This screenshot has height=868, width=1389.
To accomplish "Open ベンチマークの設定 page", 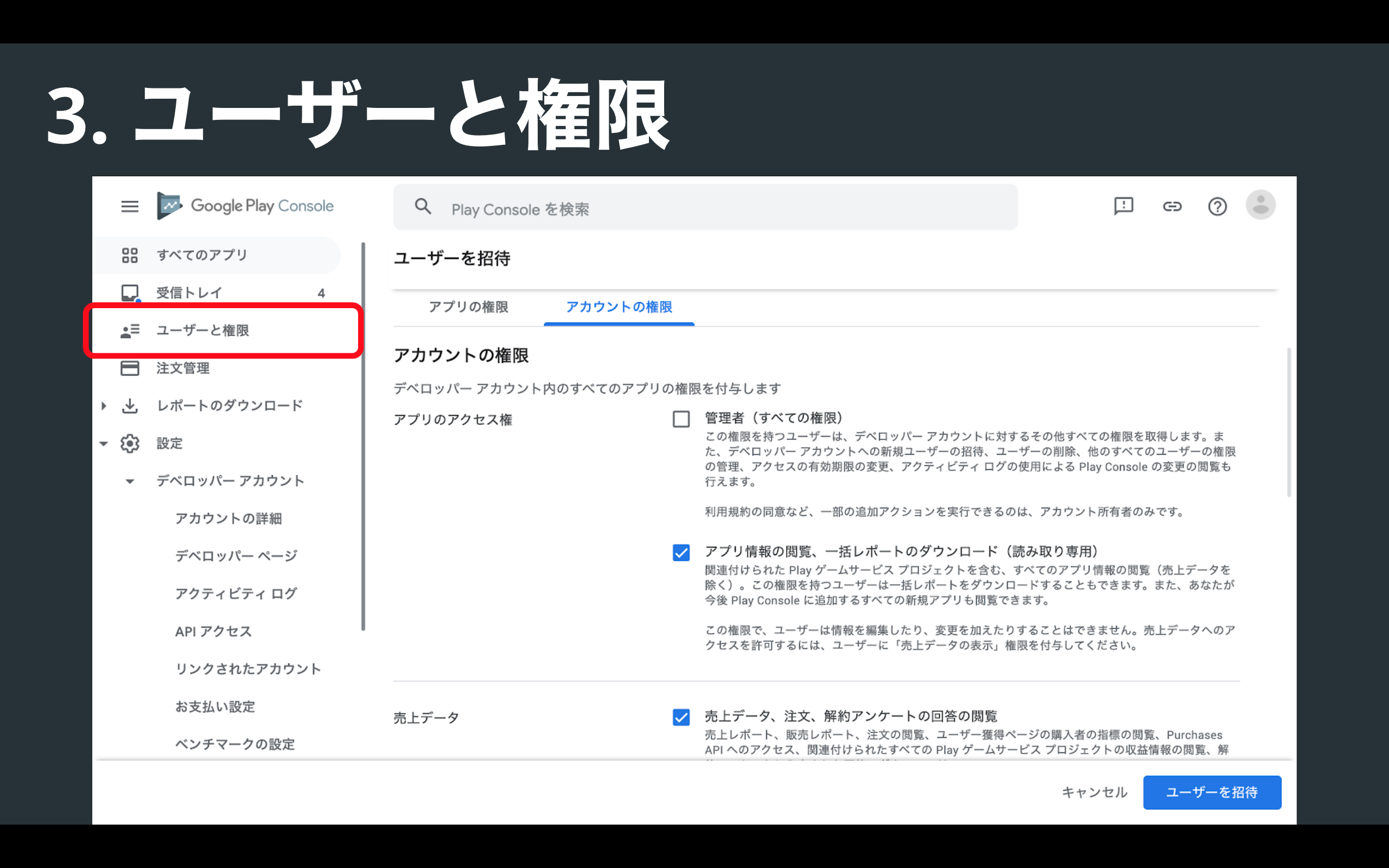I will (x=235, y=744).
